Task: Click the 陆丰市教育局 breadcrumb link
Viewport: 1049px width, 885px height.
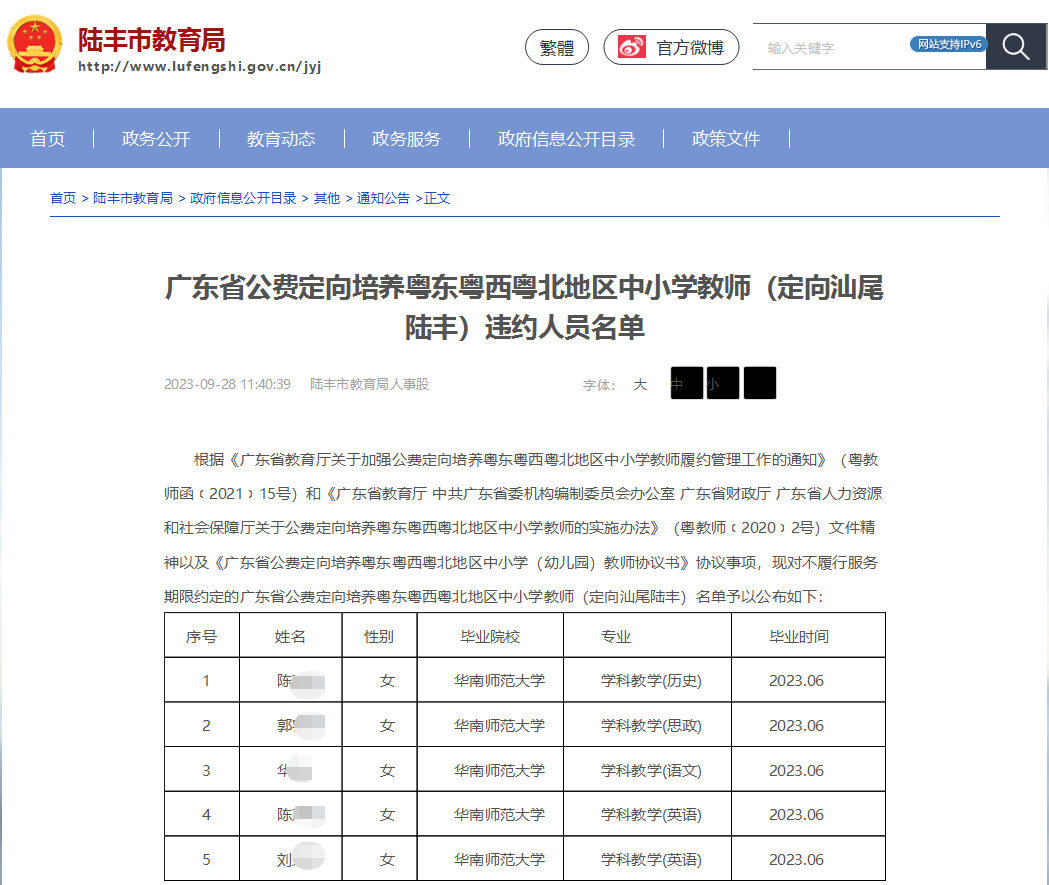Action: (x=133, y=198)
